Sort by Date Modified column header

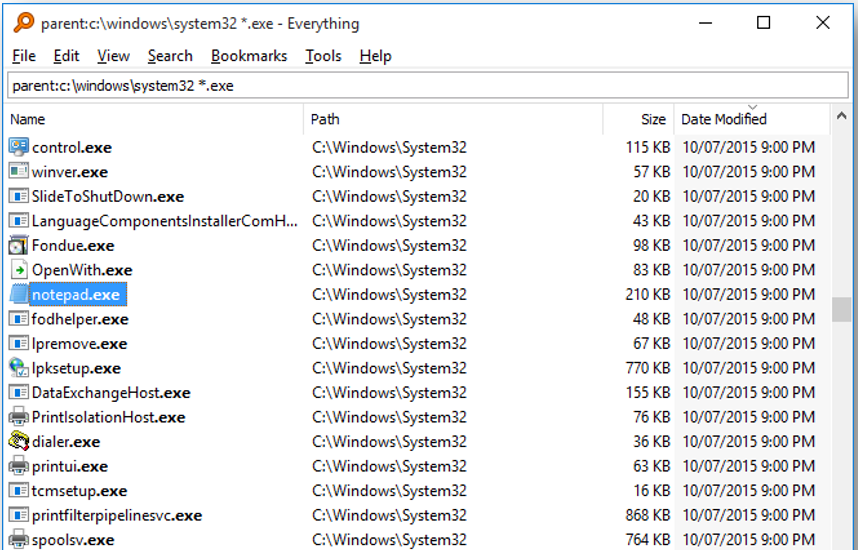click(x=752, y=119)
